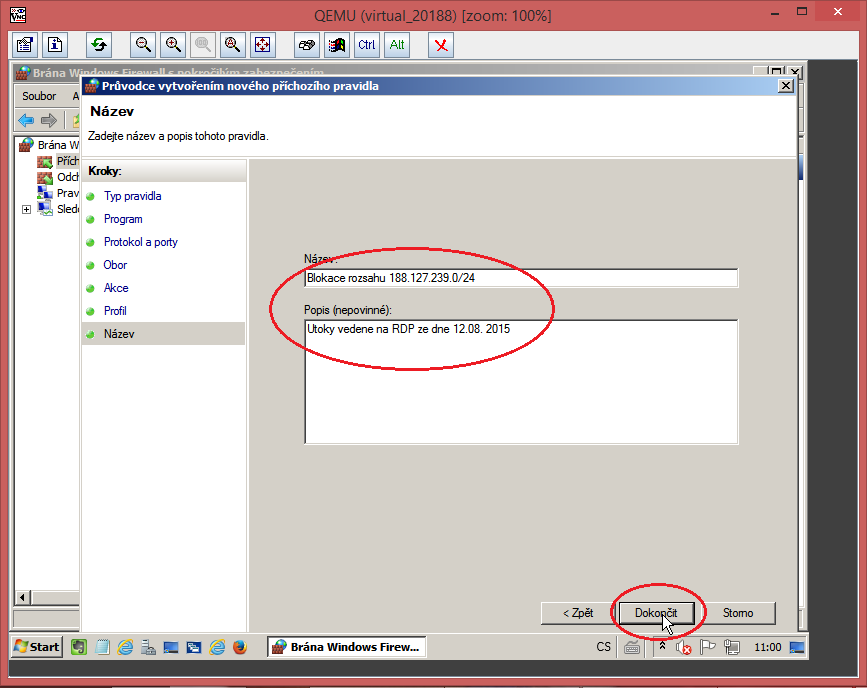Send Ctrl+Esc Windows key to remote

(x=337, y=45)
